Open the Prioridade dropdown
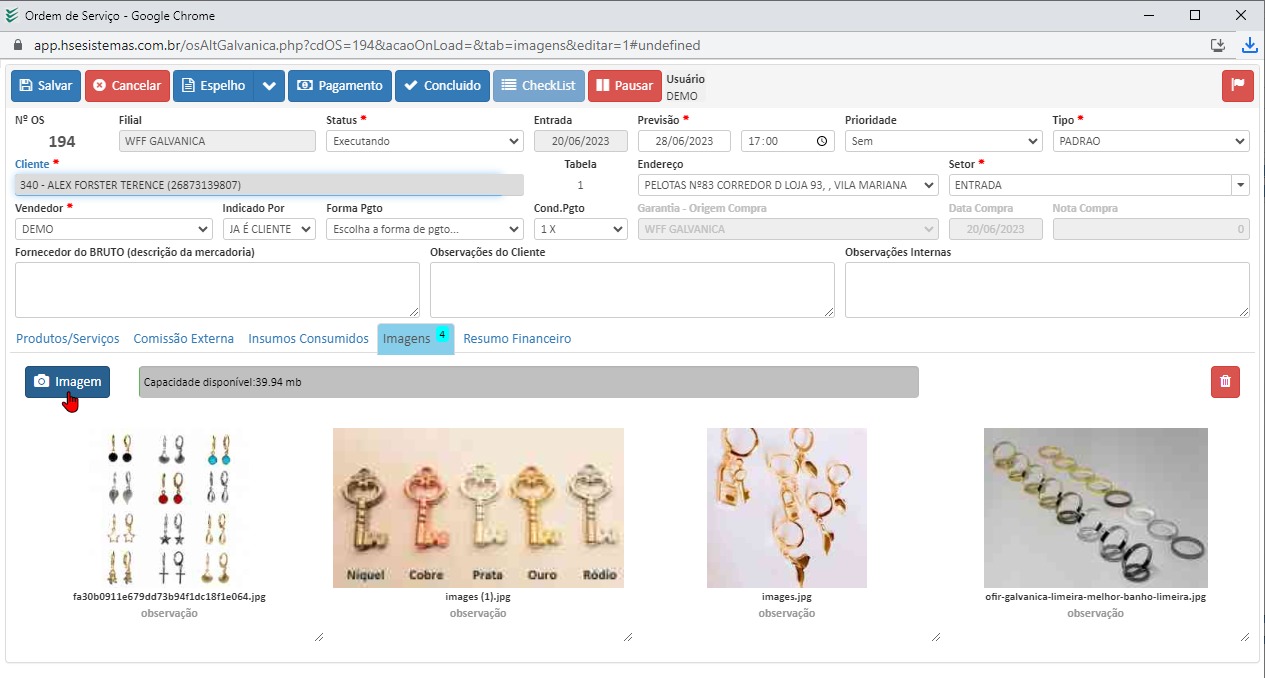The width and height of the screenshot is (1265, 678). pyautogui.click(x=940, y=141)
